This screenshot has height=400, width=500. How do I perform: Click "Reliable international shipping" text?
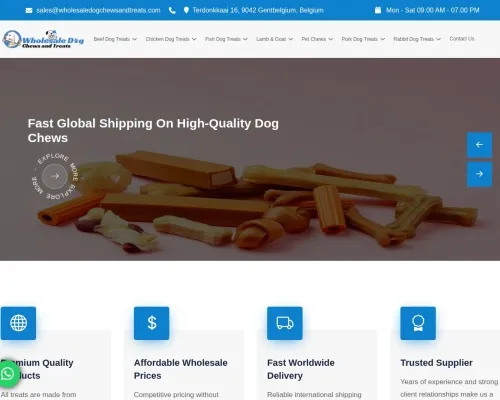pyautogui.click(x=314, y=395)
